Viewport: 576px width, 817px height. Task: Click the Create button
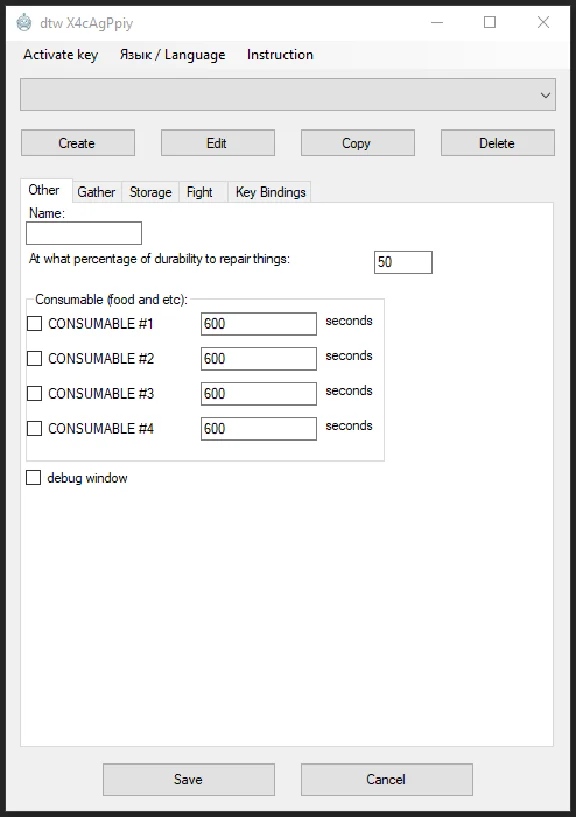(x=78, y=143)
